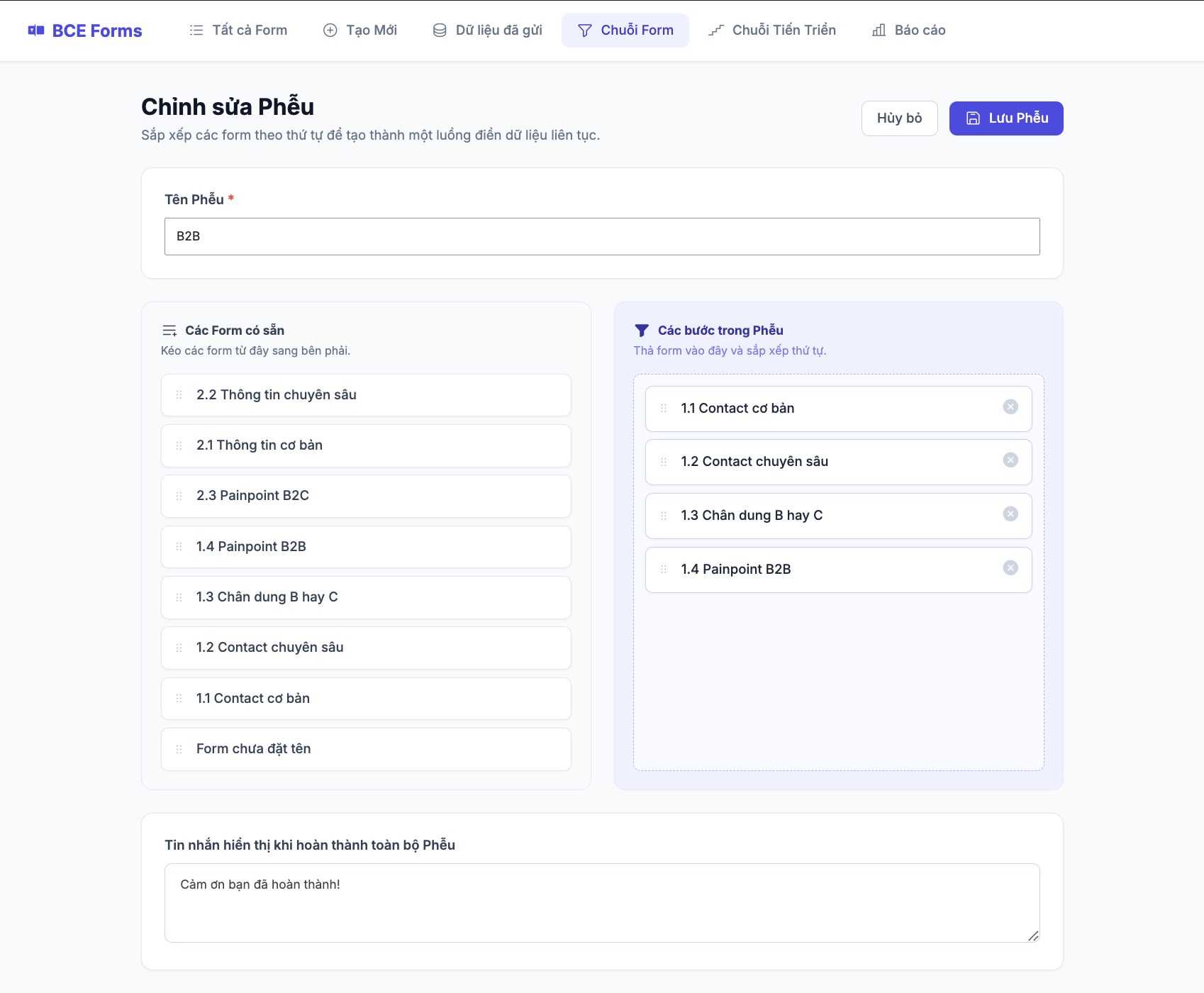The image size is (1204, 993).
Task: Open the Báo cáo tab
Action: [909, 30]
